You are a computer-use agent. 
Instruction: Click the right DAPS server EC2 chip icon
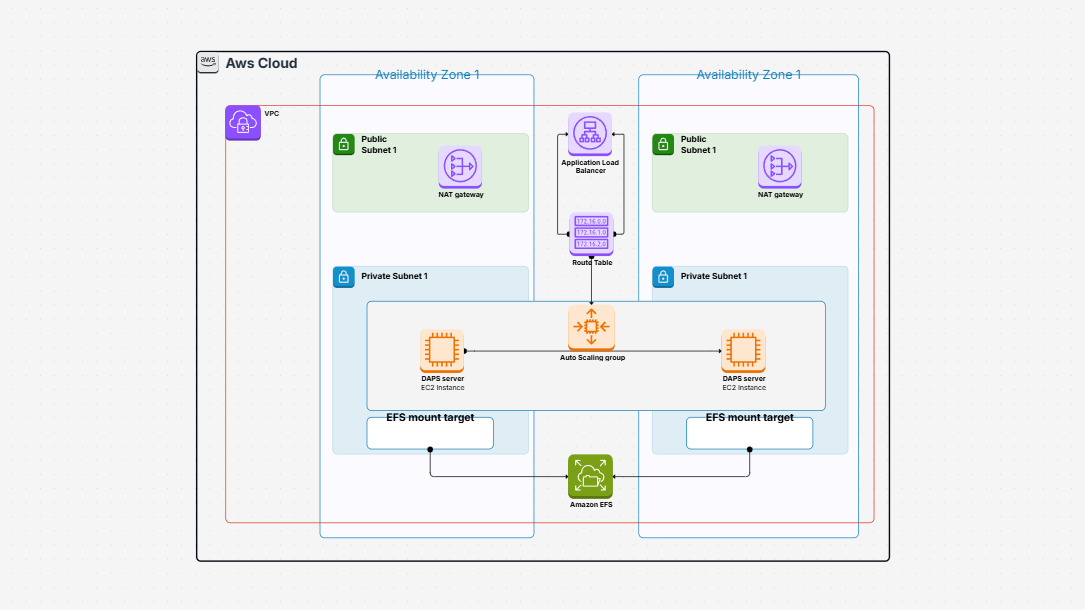[x=743, y=351]
